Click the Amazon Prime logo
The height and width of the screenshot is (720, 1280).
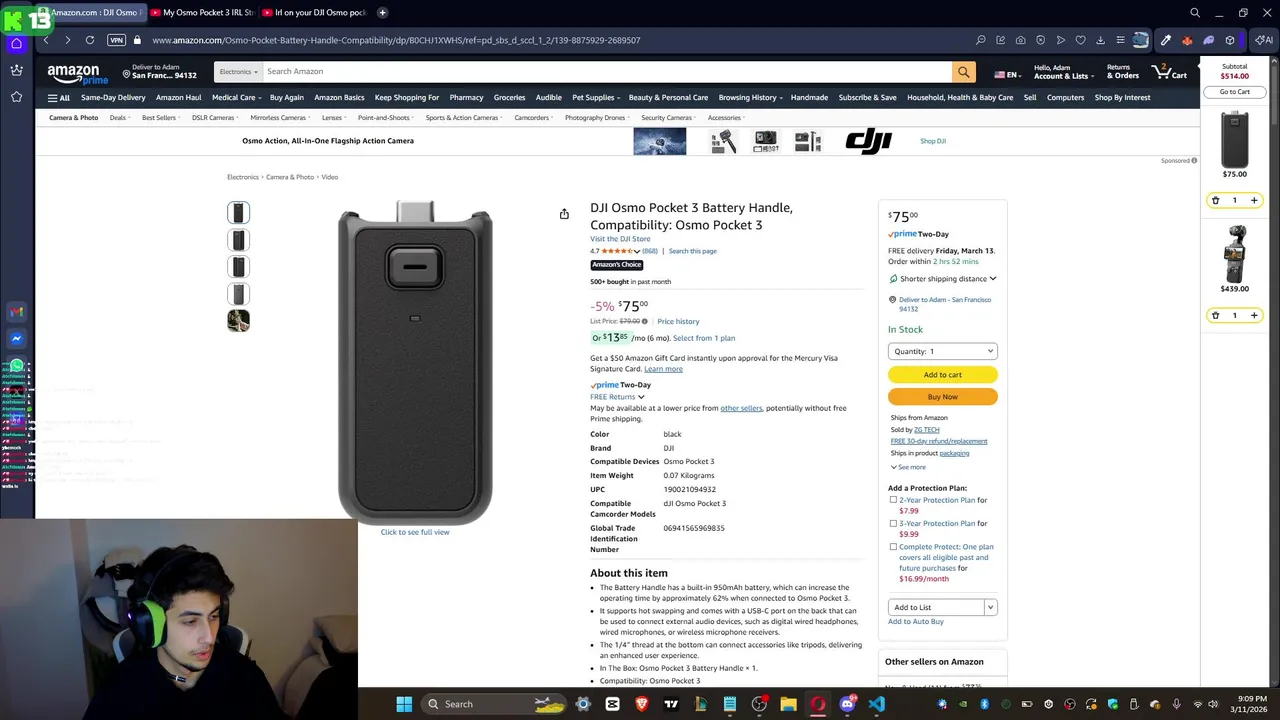click(x=78, y=75)
